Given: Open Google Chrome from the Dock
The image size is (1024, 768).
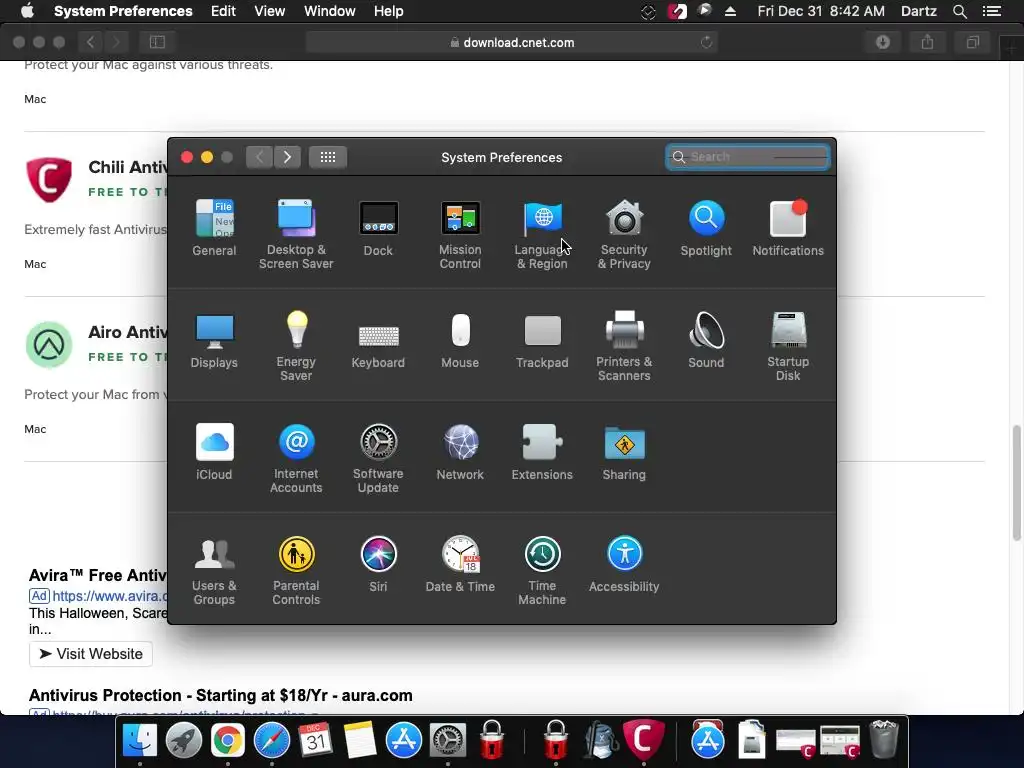Looking at the screenshot, I should 227,740.
